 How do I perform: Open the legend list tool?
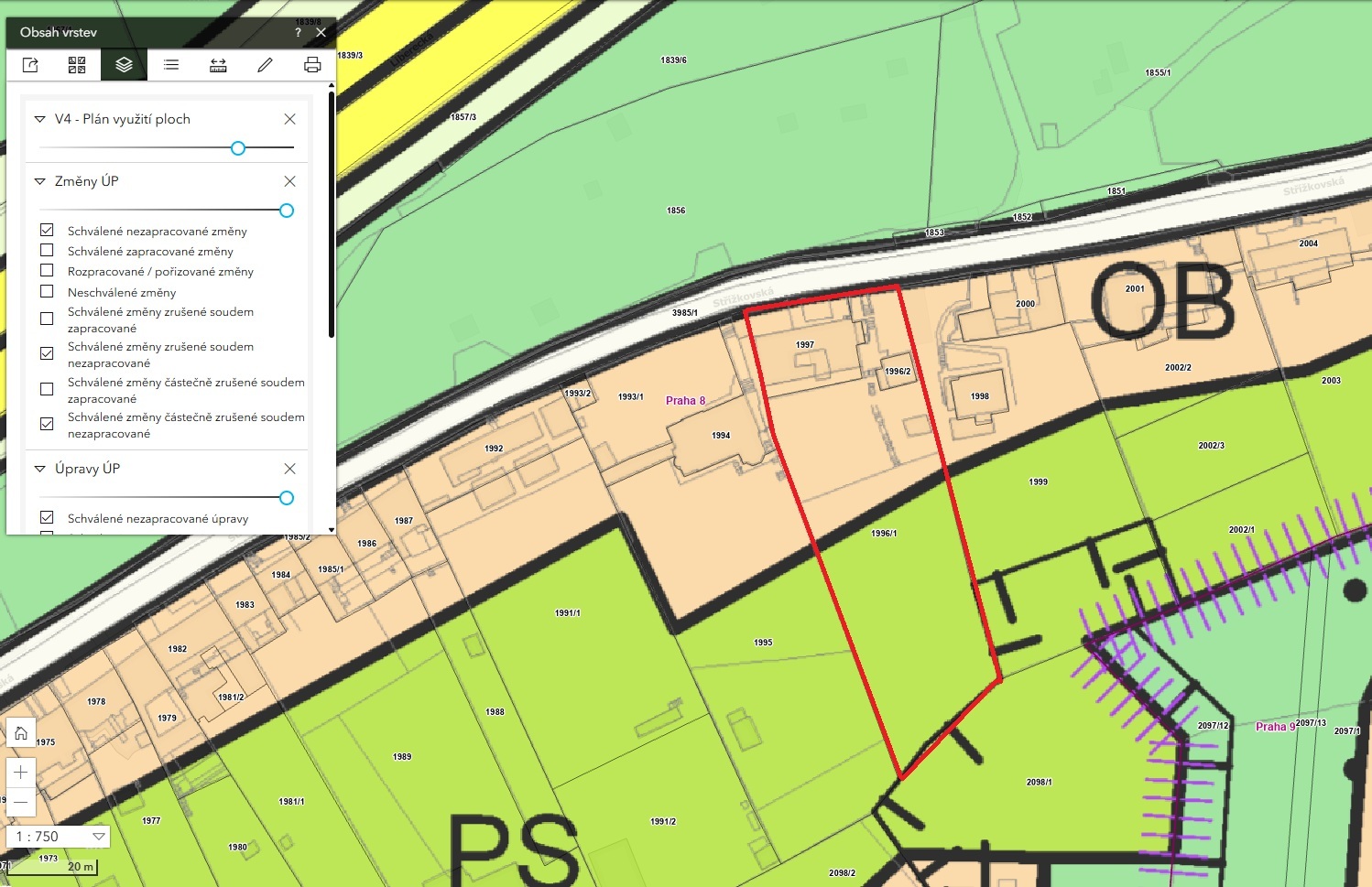171,65
